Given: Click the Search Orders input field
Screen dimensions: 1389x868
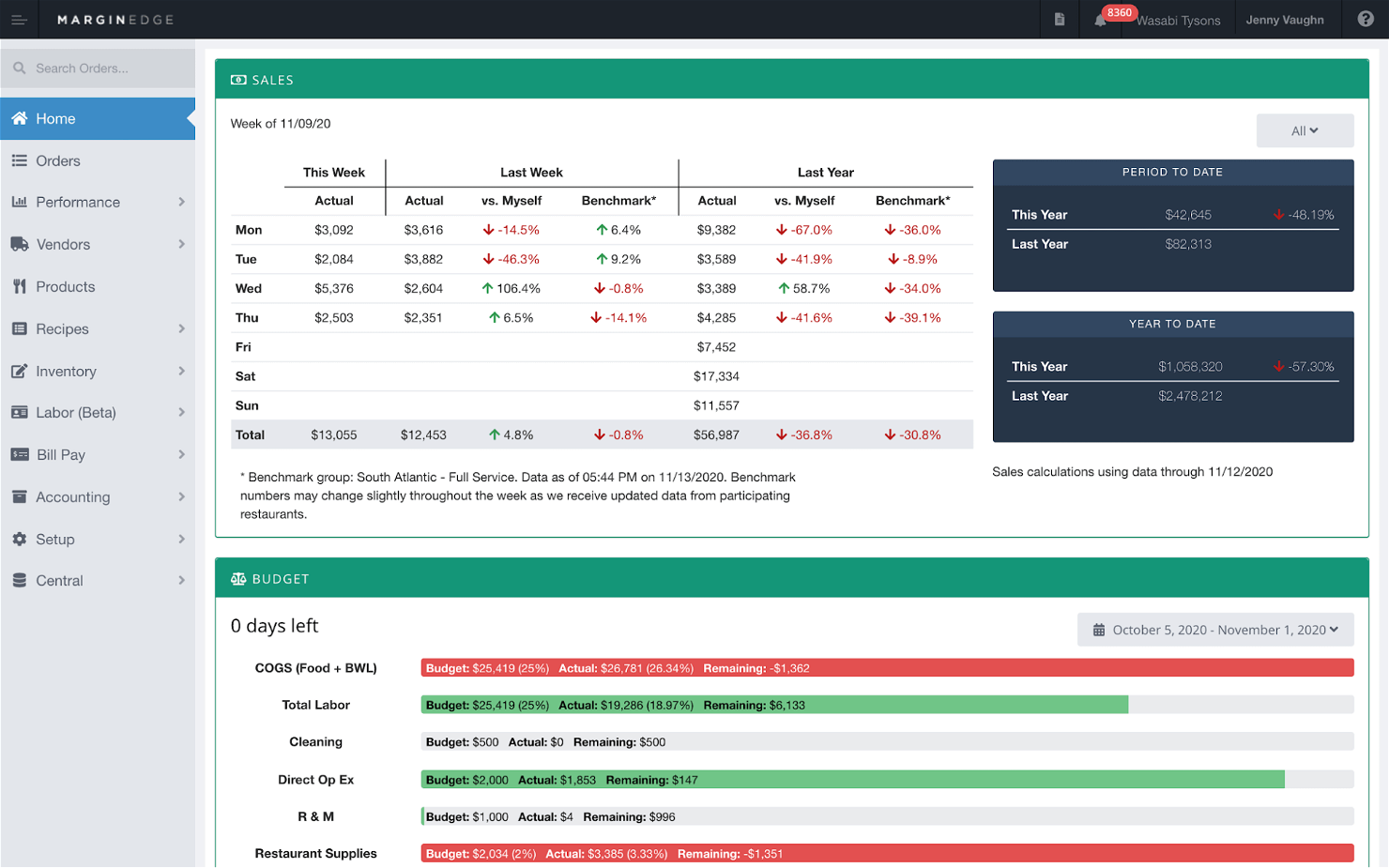Looking at the screenshot, I should pyautogui.click(x=98, y=68).
